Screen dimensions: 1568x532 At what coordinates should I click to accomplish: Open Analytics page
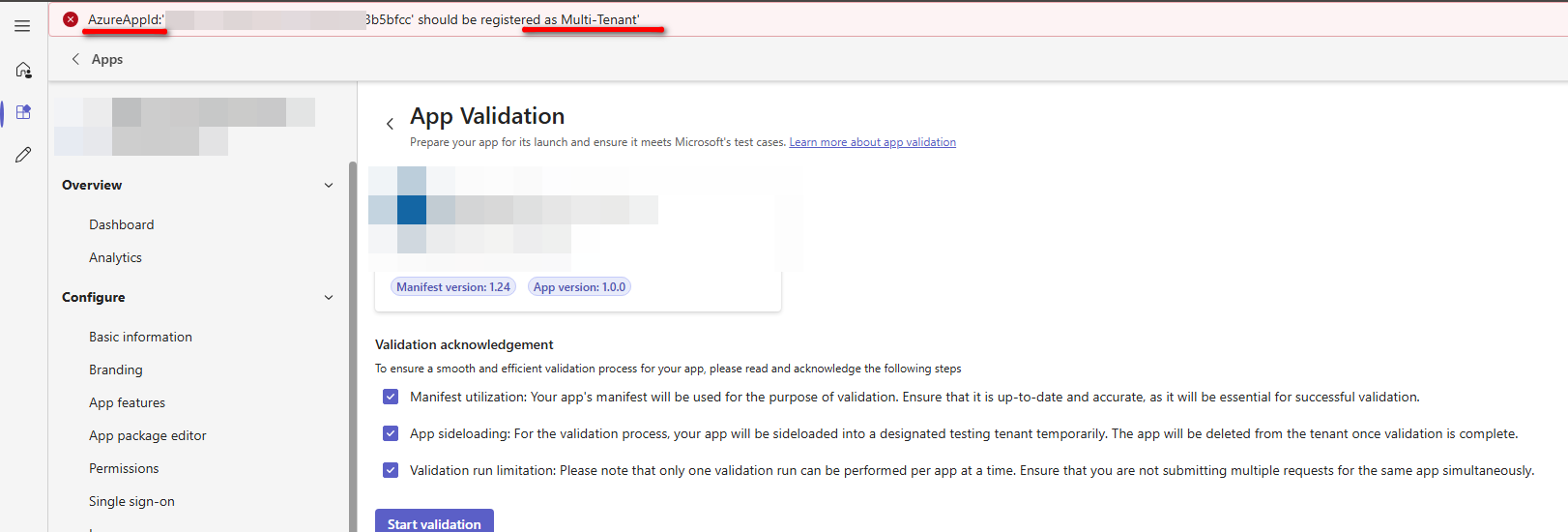point(115,257)
